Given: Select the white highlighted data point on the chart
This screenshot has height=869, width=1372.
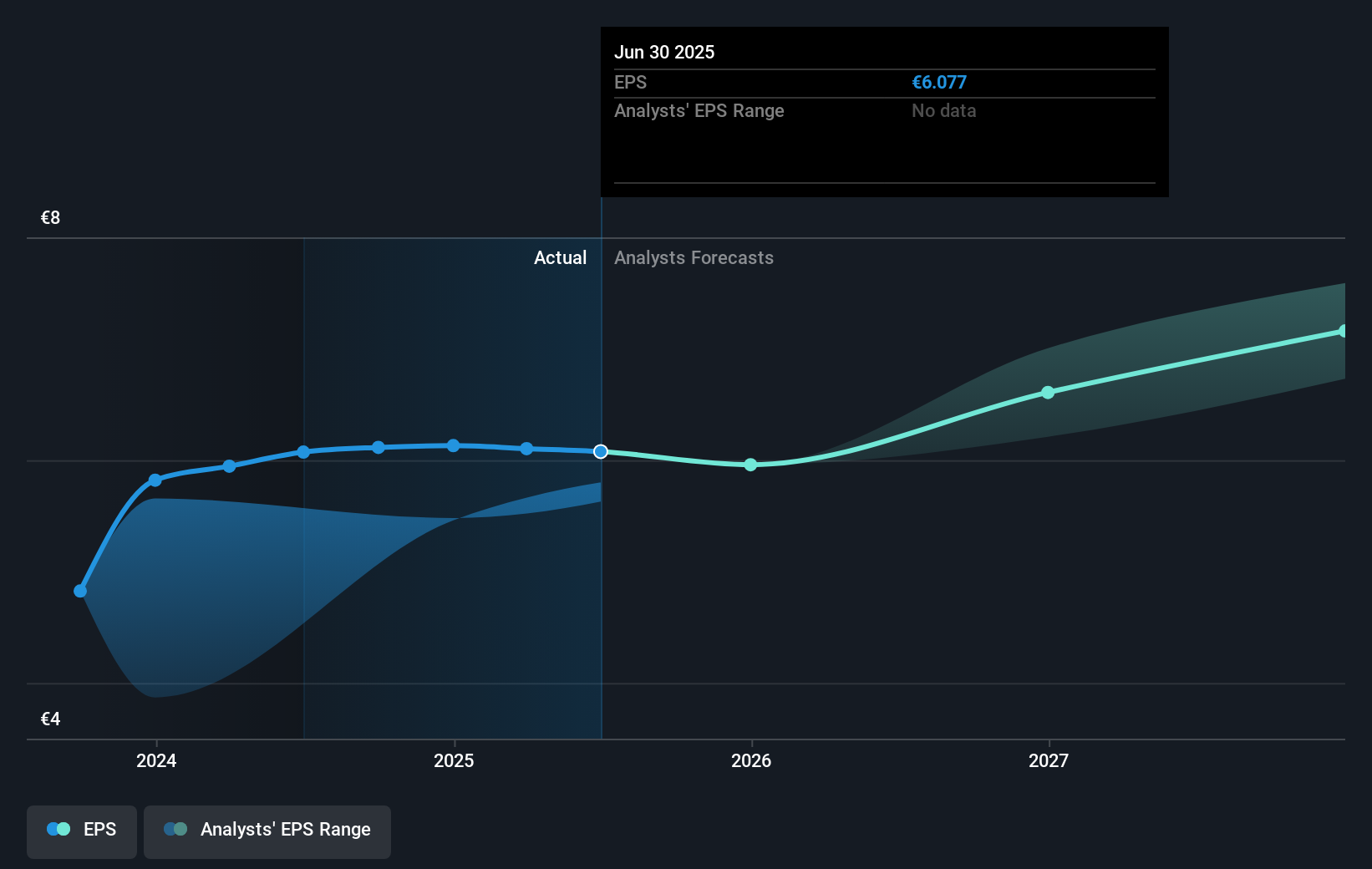Looking at the screenshot, I should [601, 451].
